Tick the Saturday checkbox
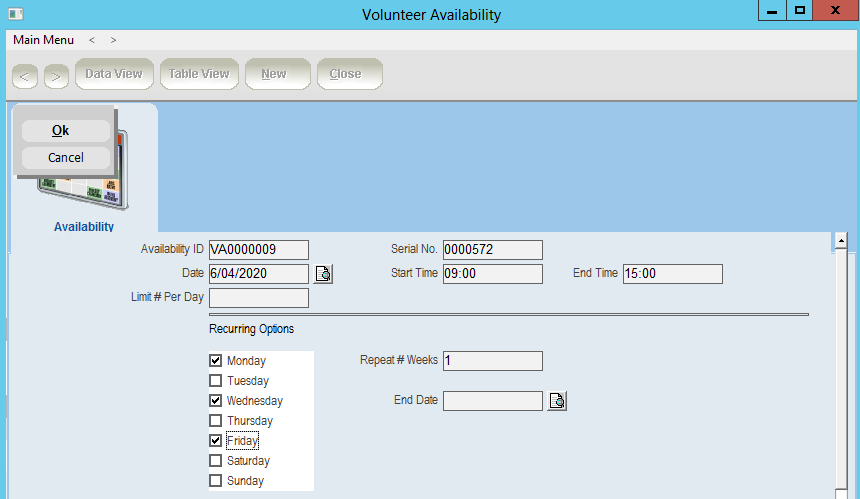This screenshot has width=860, height=499. coord(215,461)
